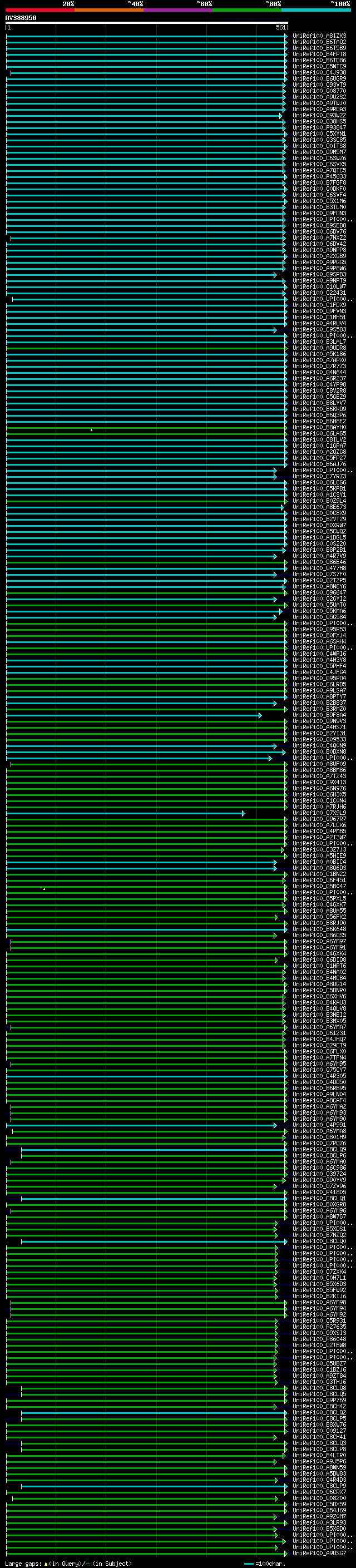Select the UniRef100_A1CSY1 label
Viewport: 356px width, 1568px height.
click(319, 494)
